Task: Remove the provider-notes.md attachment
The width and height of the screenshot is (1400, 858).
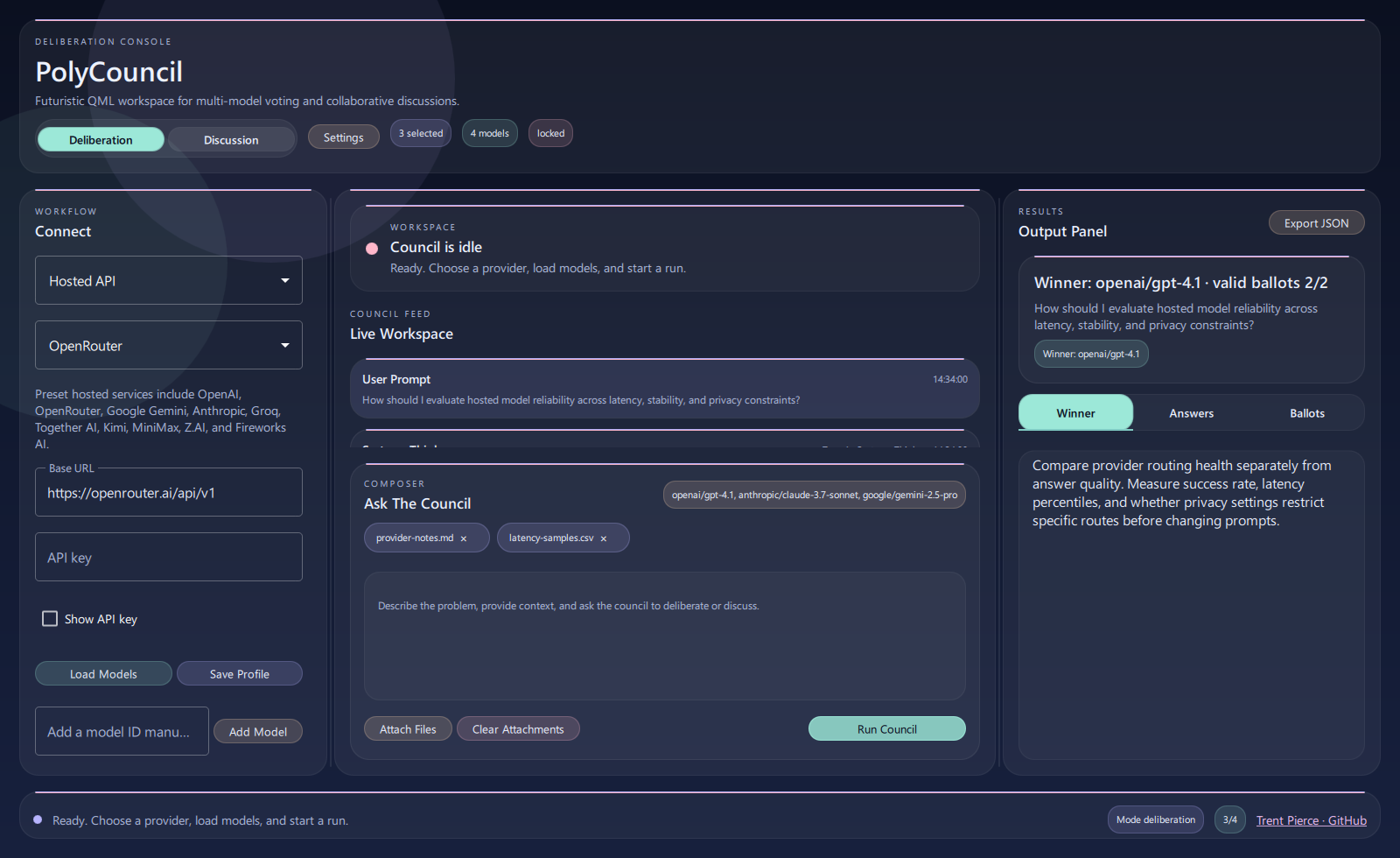Action: click(464, 538)
